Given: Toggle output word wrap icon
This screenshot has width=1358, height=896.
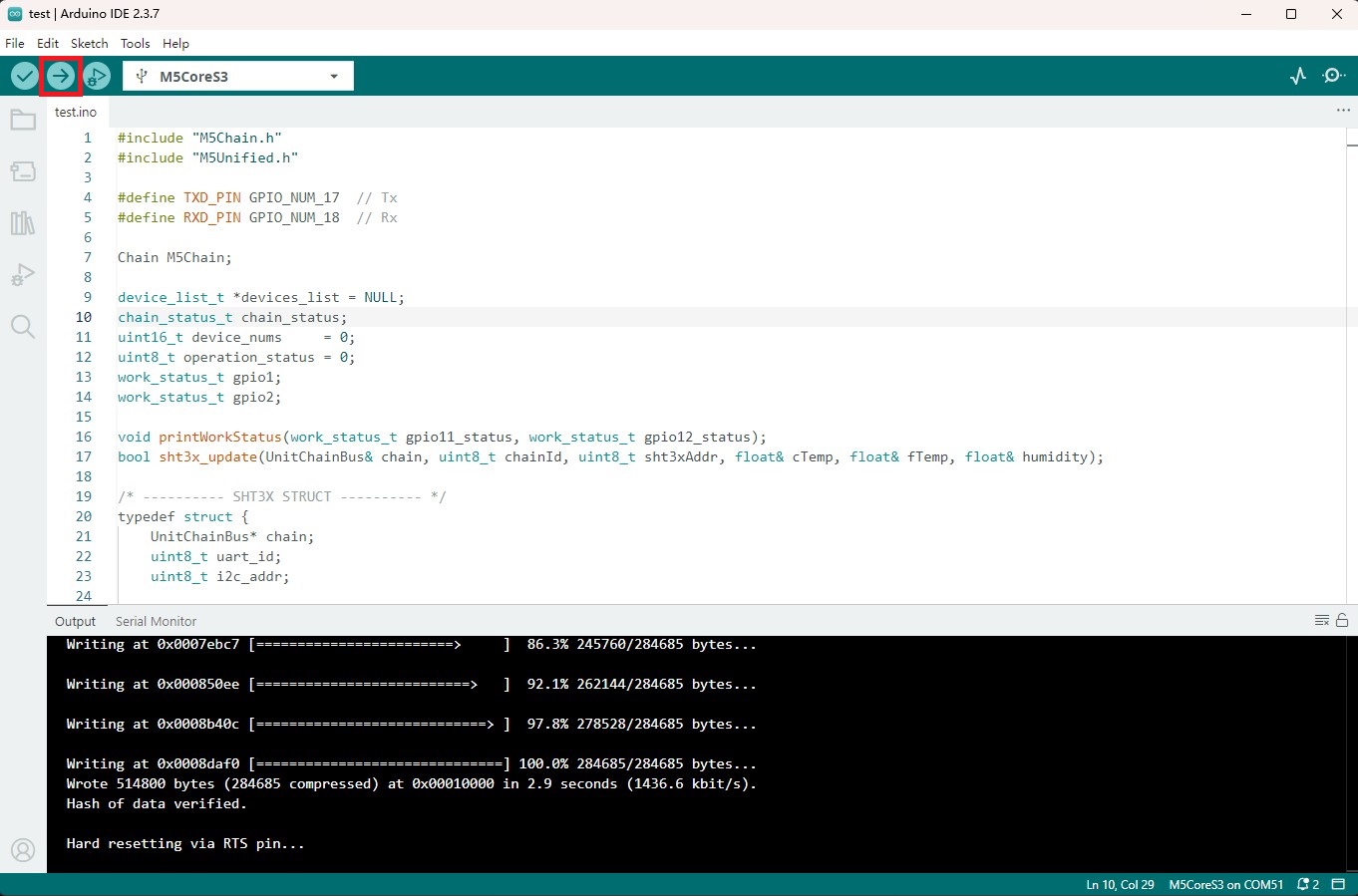Looking at the screenshot, I should [1322, 620].
